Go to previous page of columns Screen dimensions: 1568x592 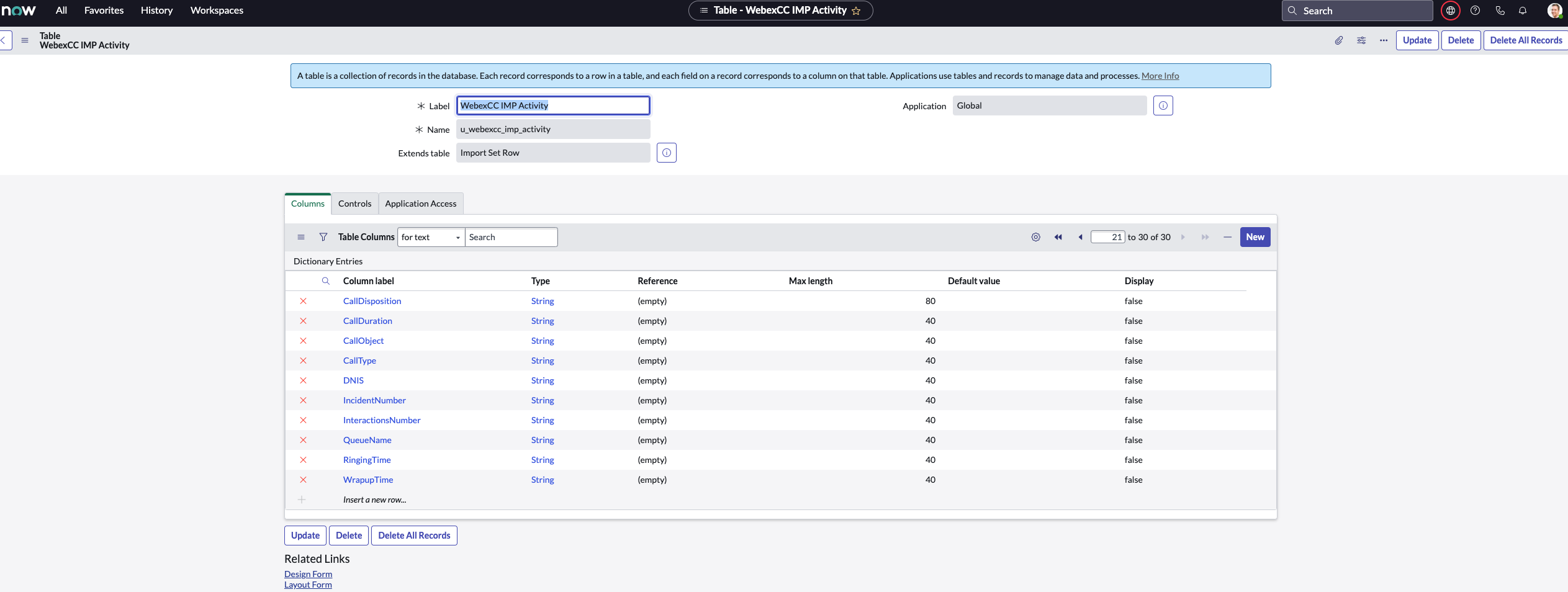pos(1081,237)
